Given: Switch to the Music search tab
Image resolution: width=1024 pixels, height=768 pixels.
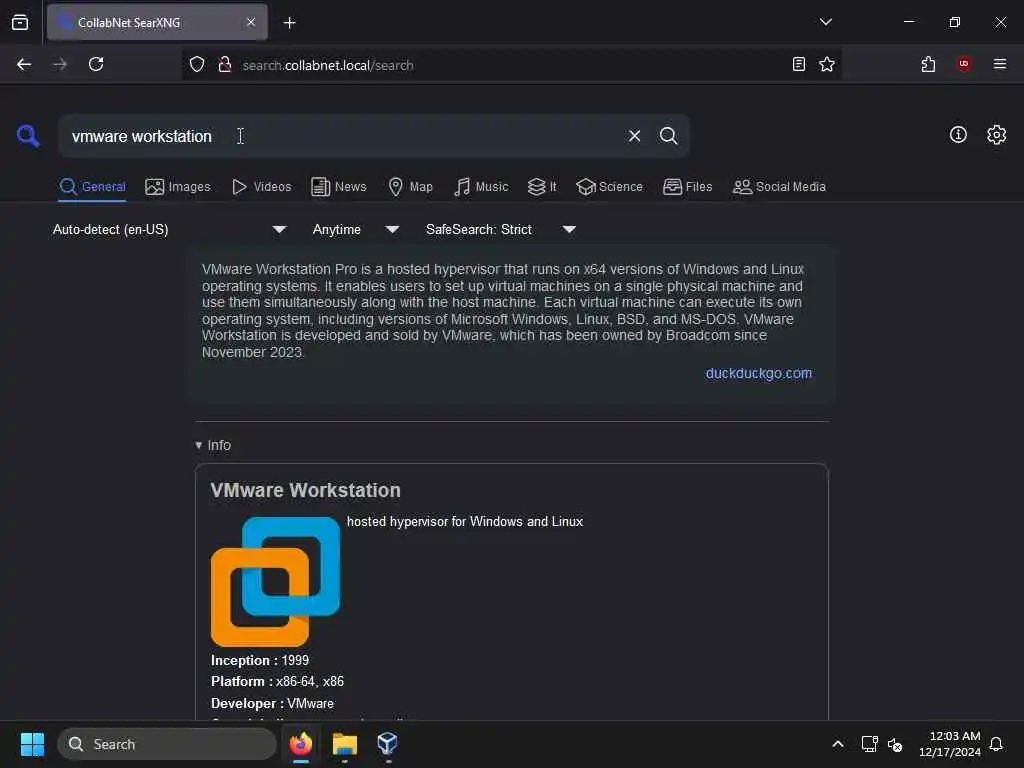Looking at the screenshot, I should [481, 187].
